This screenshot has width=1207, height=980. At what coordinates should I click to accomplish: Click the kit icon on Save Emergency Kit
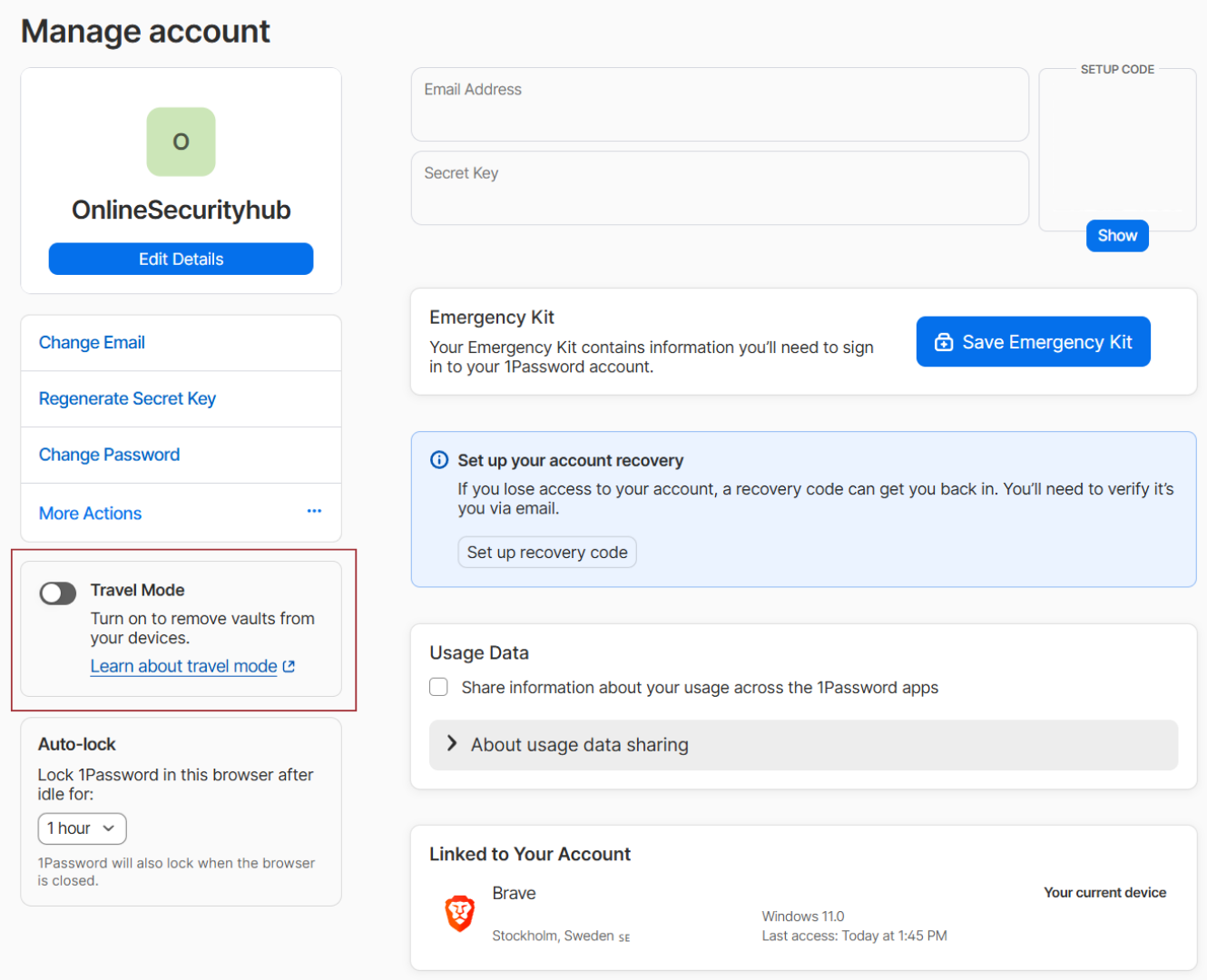944,342
